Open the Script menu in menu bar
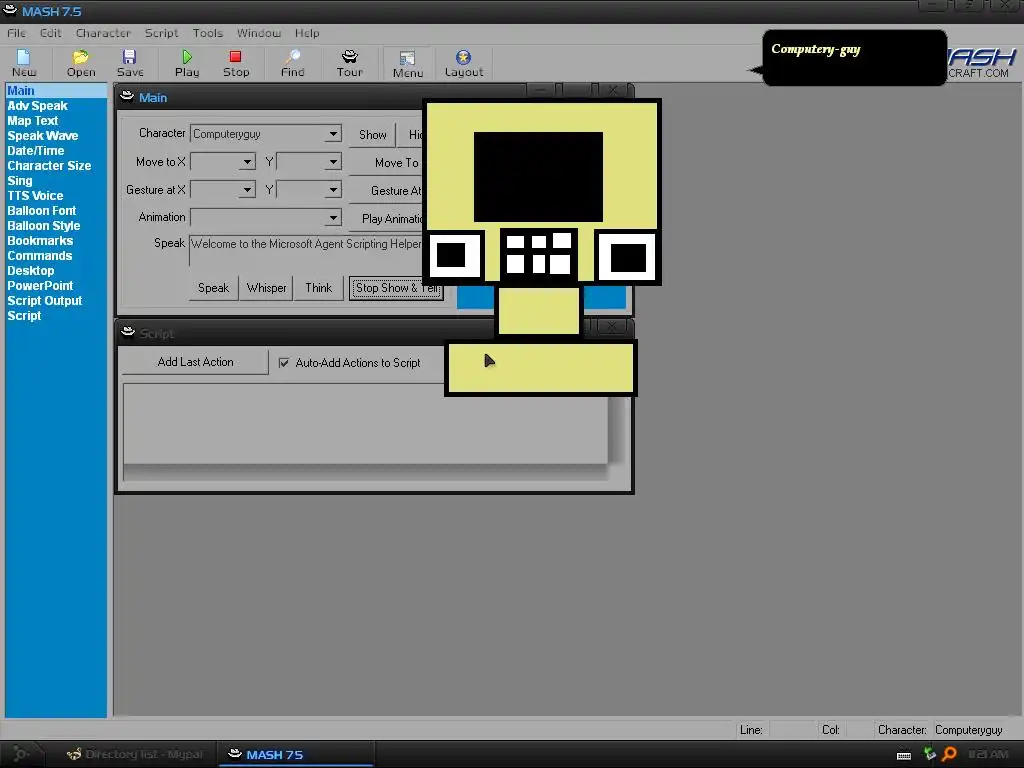 pyautogui.click(x=161, y=33)
